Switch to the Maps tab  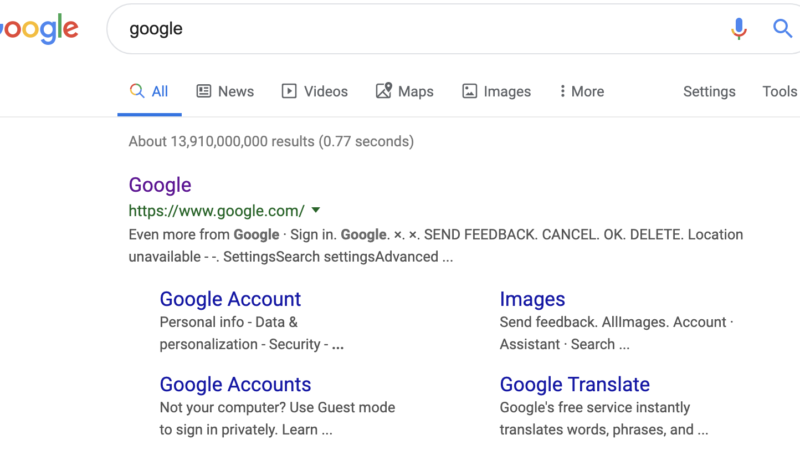coord(416,92)
